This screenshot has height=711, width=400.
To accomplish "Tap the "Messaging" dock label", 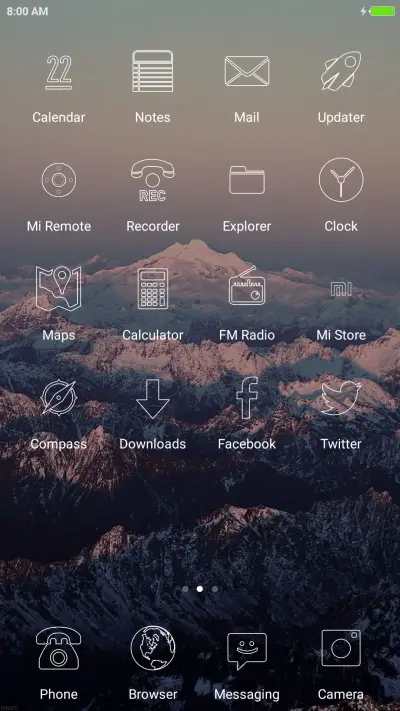I will pos(247,695).
